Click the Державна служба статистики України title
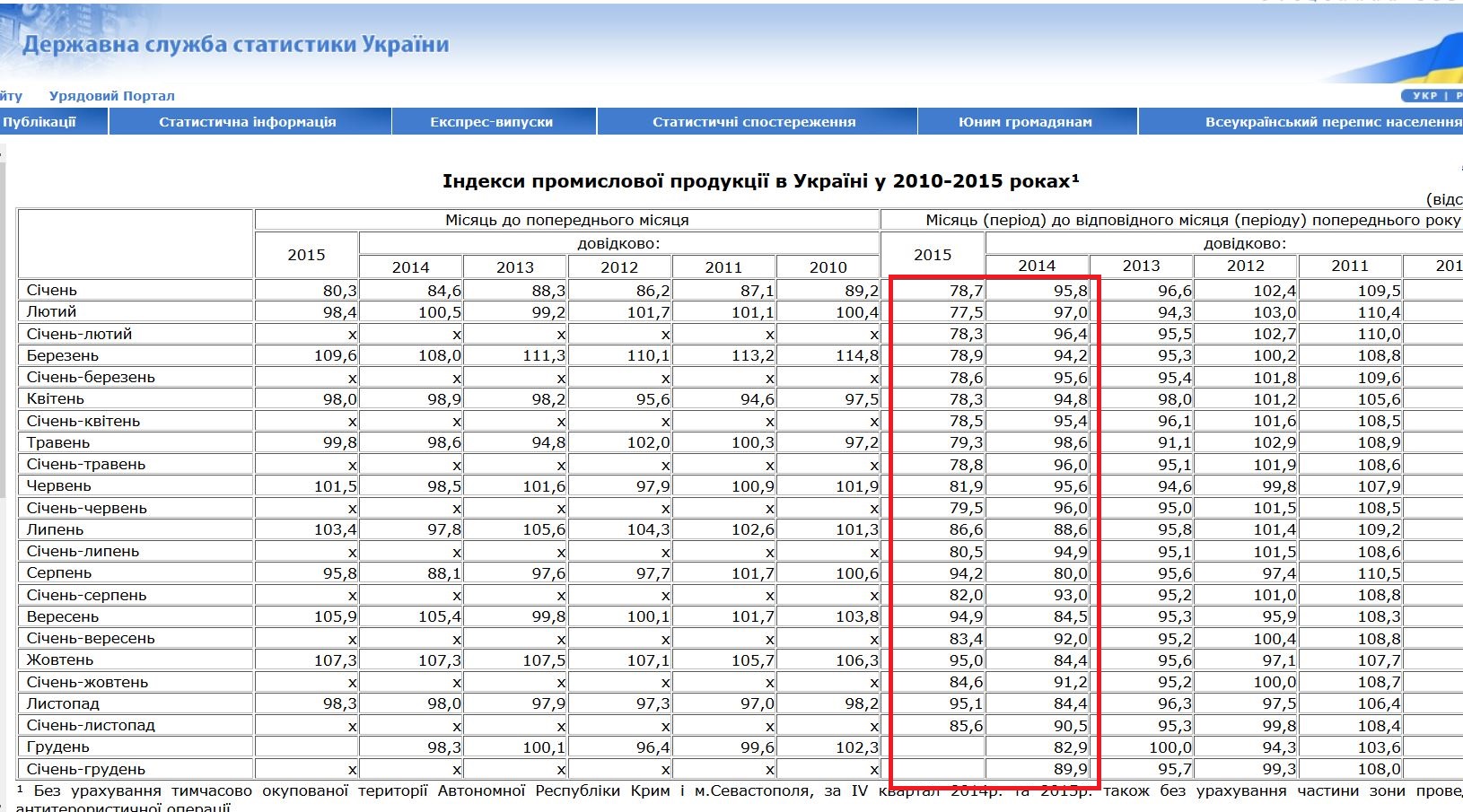Image resolution: width=1463 pixels, height=812 pixels. 235,45
